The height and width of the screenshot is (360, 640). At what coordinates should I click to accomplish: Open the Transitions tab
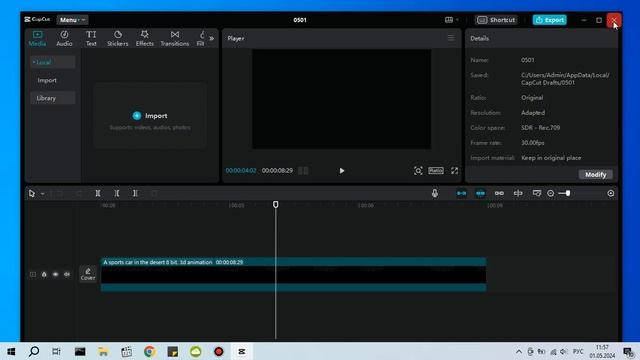pyautogui.click(x=175, y=38)
